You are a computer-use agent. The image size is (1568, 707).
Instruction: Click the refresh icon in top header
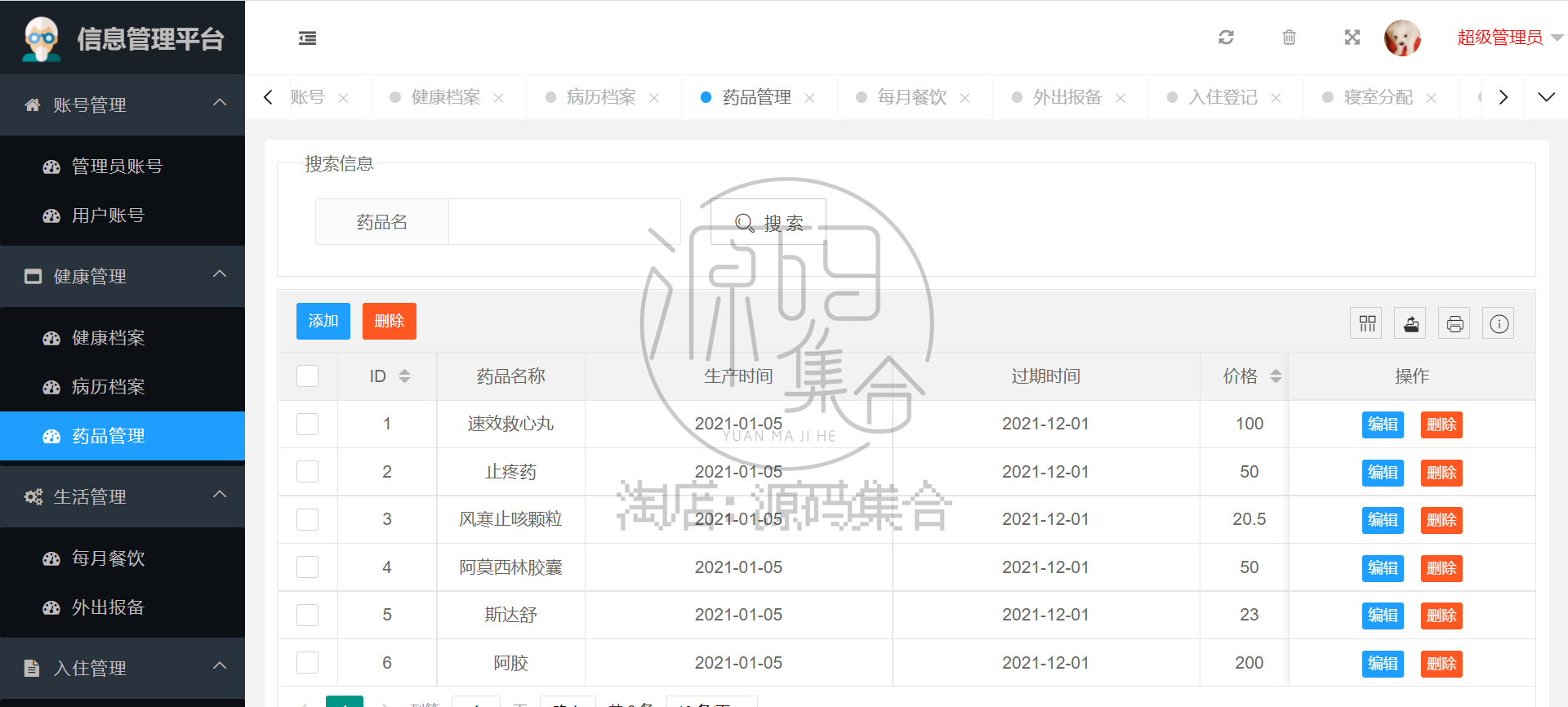pyautogui.click(x=1226, y=38)
